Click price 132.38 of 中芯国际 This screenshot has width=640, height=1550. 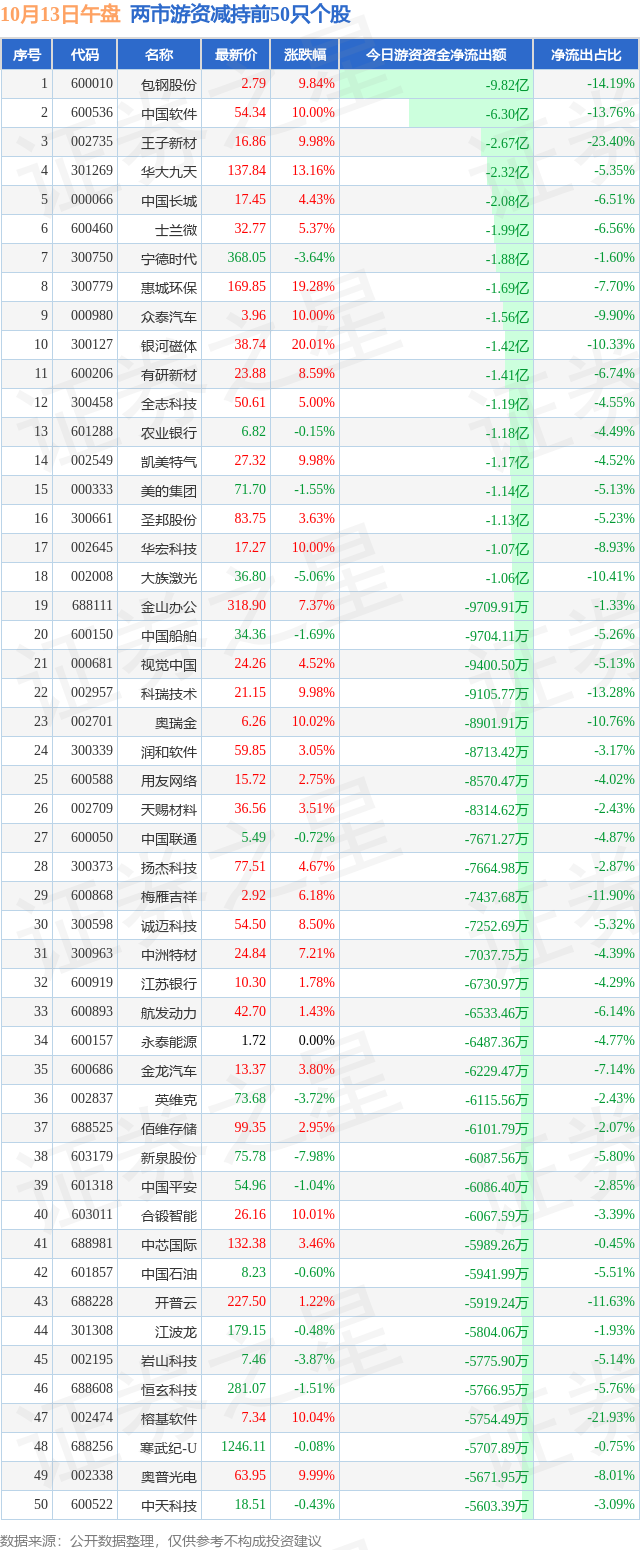(x=246, y=1244)
